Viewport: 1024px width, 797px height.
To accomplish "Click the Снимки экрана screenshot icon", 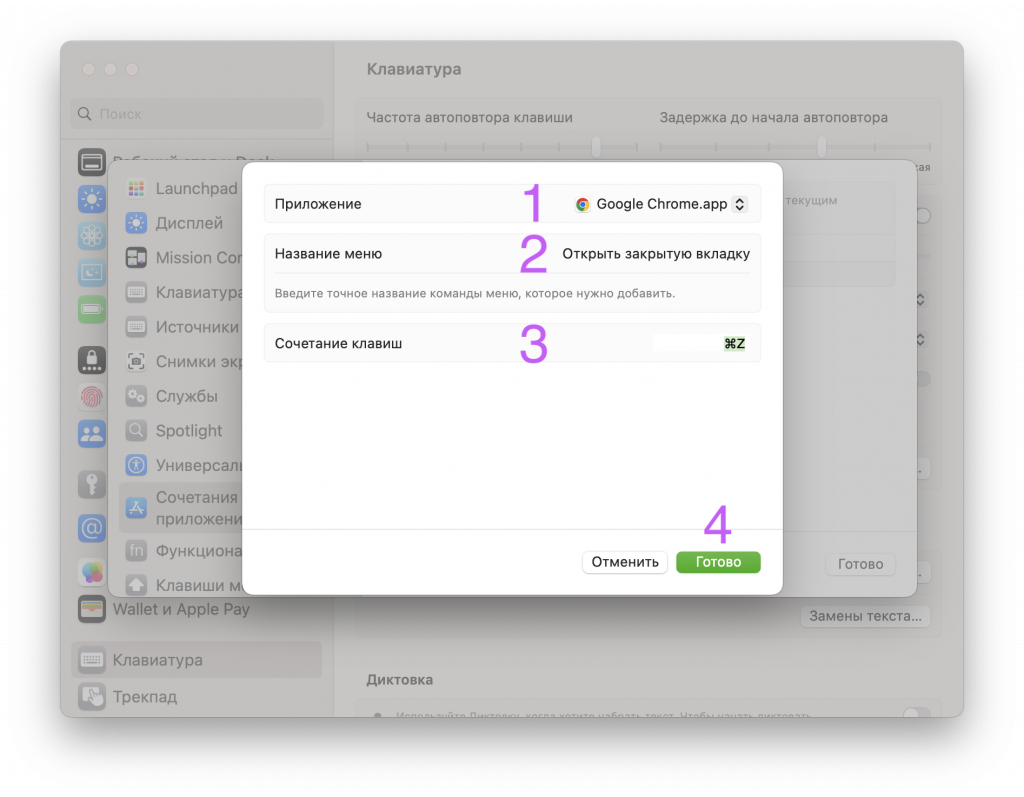I will click(136, 361).
